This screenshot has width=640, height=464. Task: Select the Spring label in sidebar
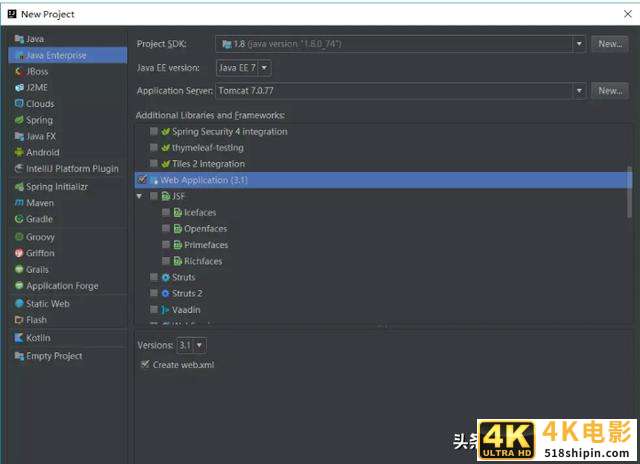(40, 120)
